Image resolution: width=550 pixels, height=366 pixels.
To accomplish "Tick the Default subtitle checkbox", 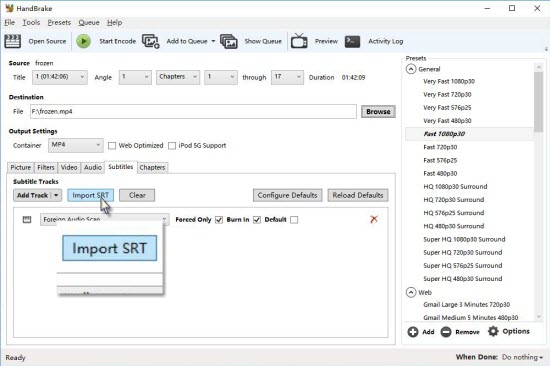I will tap(294, 220).
